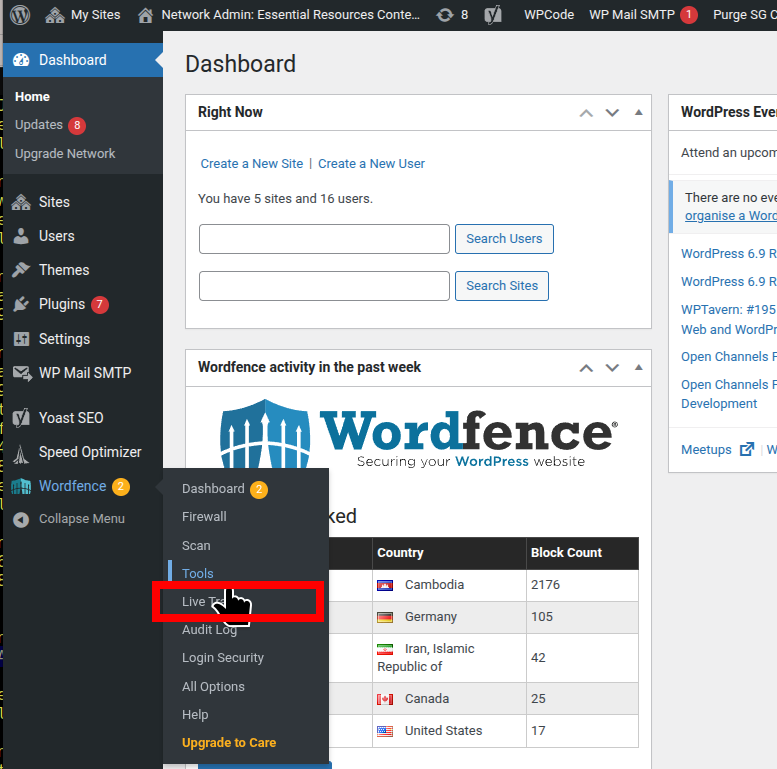
Task: Click the Wordfence fence icon in sidebar
Action: coord(21,487)
